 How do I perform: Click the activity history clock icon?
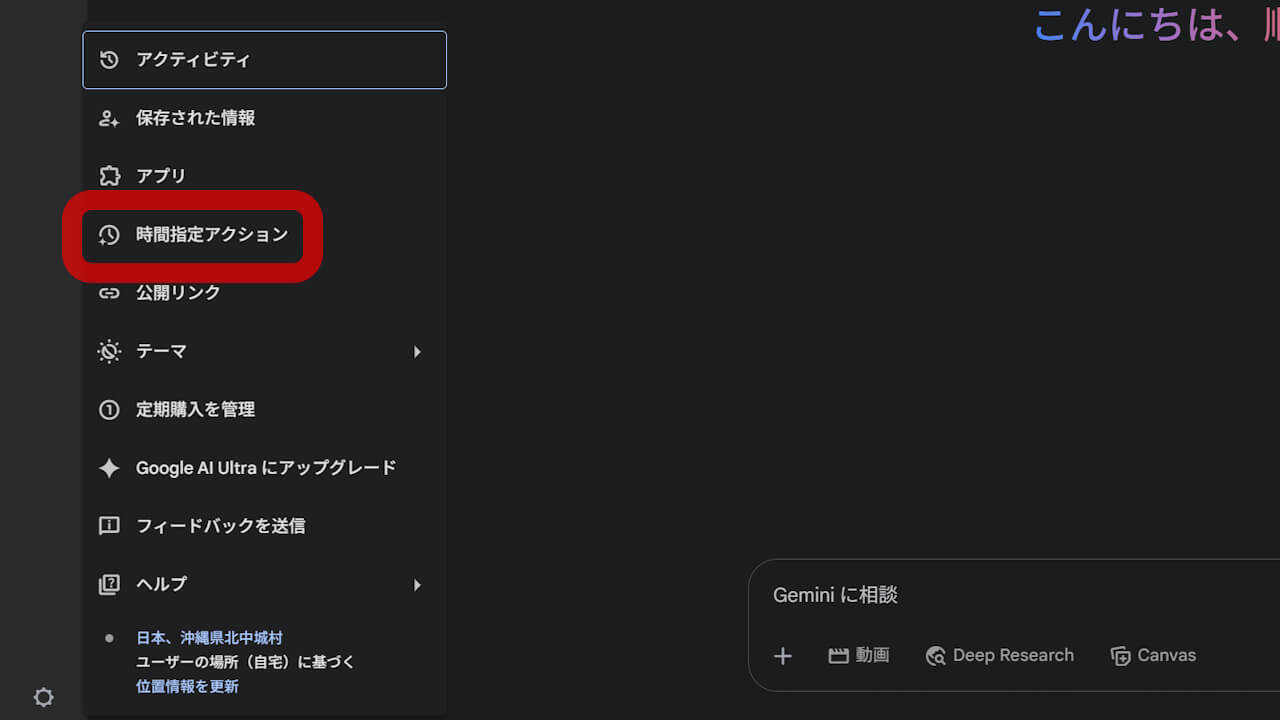point(109,60)
